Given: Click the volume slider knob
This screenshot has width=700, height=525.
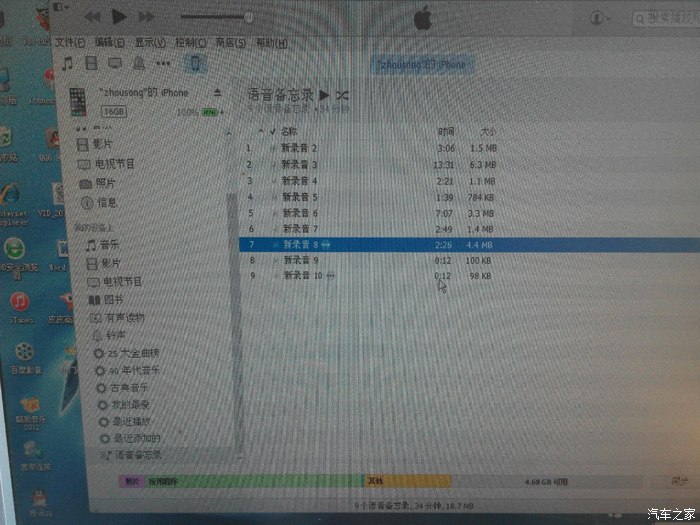Looking at the screenshot, I should 249,17.
